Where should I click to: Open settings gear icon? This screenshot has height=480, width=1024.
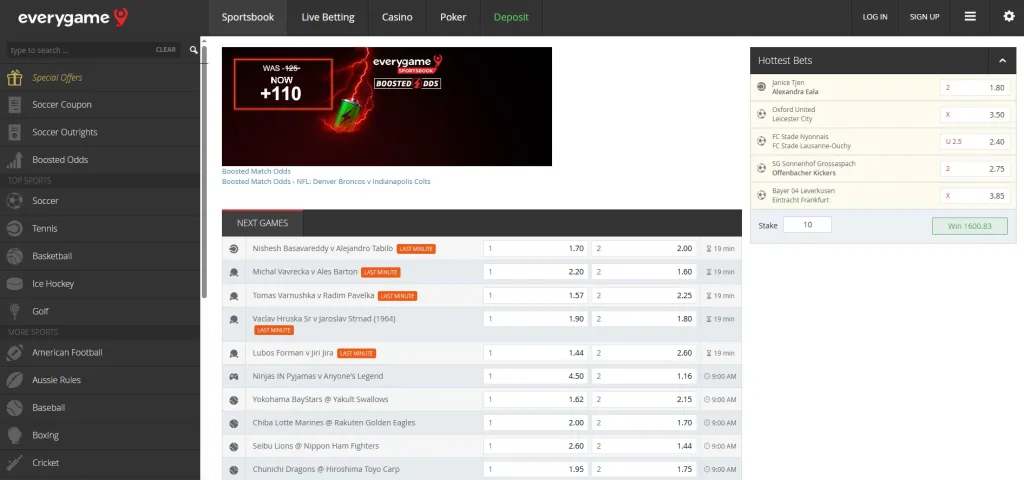1009,17
